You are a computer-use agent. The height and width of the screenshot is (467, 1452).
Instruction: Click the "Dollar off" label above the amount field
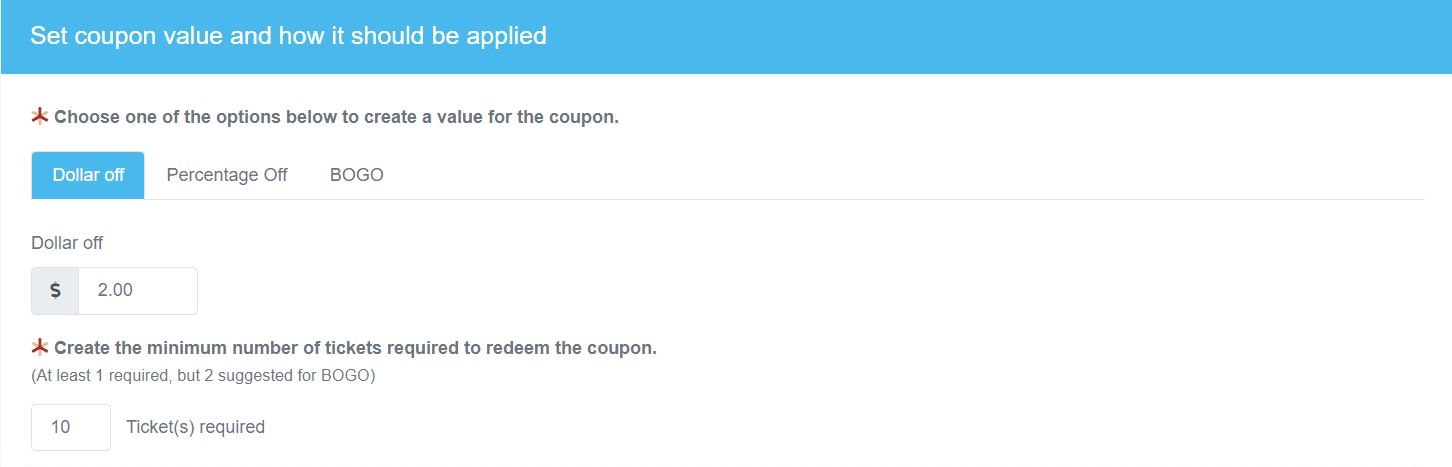67,243
